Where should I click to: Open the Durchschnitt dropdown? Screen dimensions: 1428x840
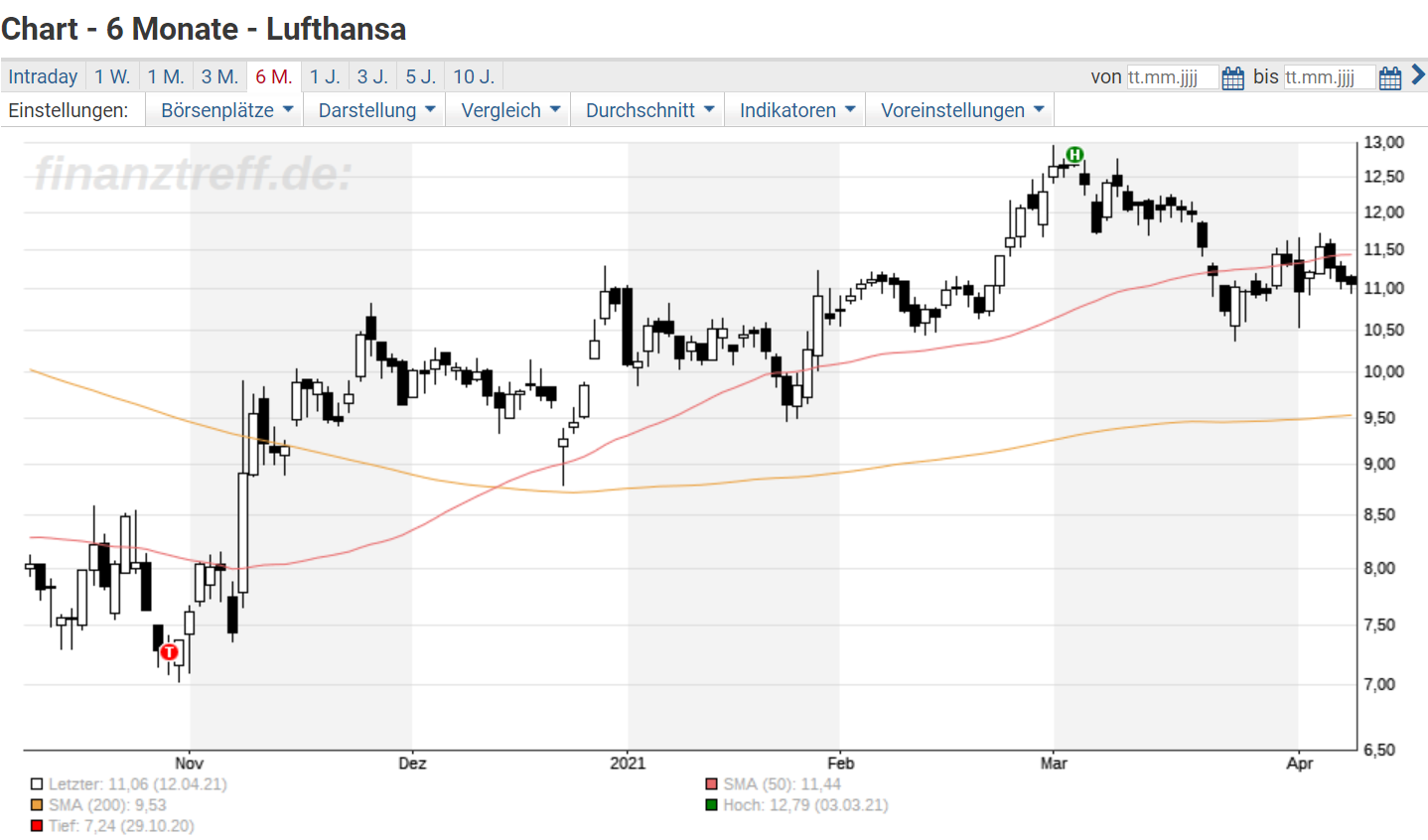649,110
